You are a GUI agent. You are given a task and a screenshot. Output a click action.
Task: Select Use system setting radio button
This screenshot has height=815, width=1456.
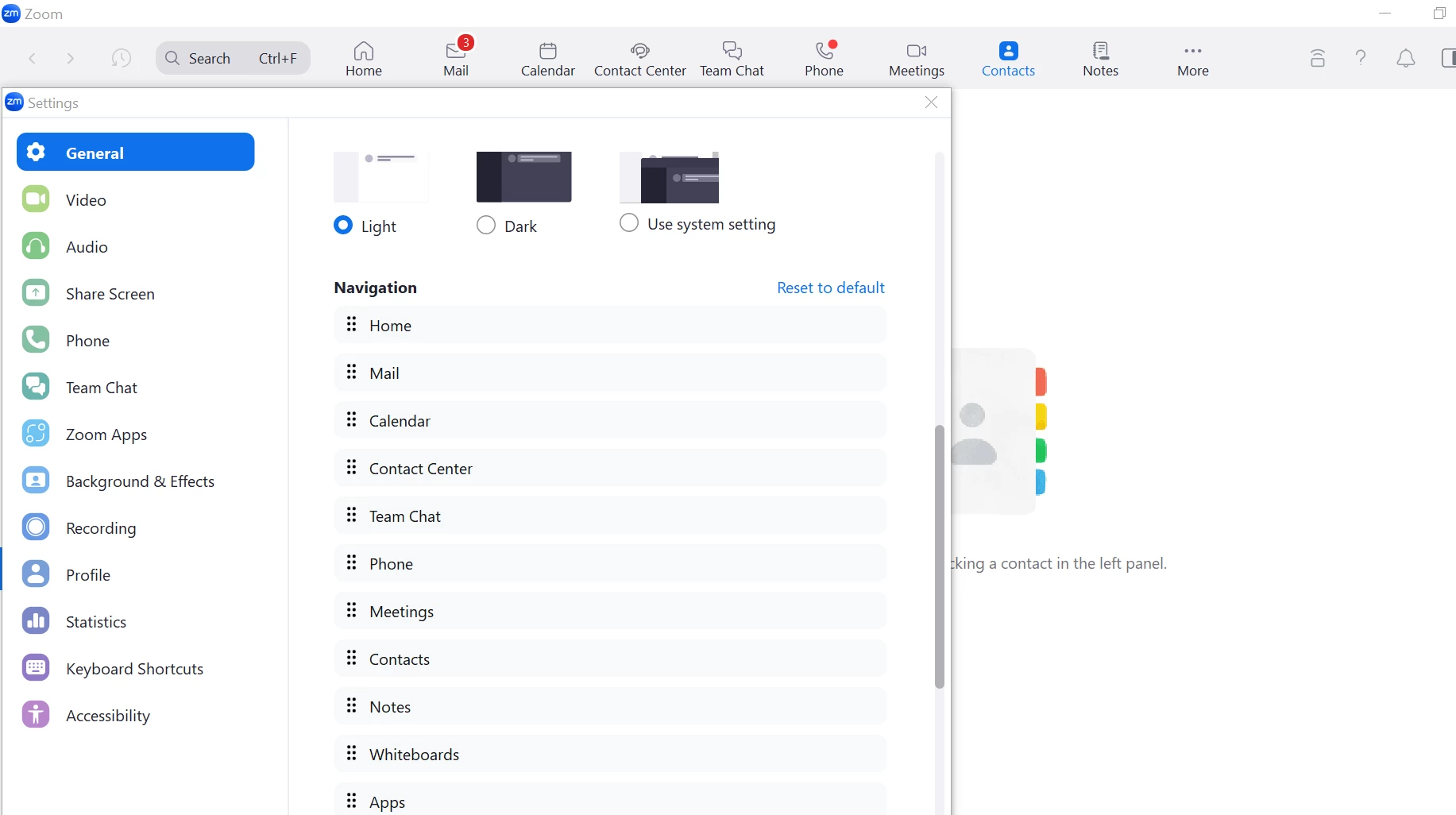click(x=629, y=223)
